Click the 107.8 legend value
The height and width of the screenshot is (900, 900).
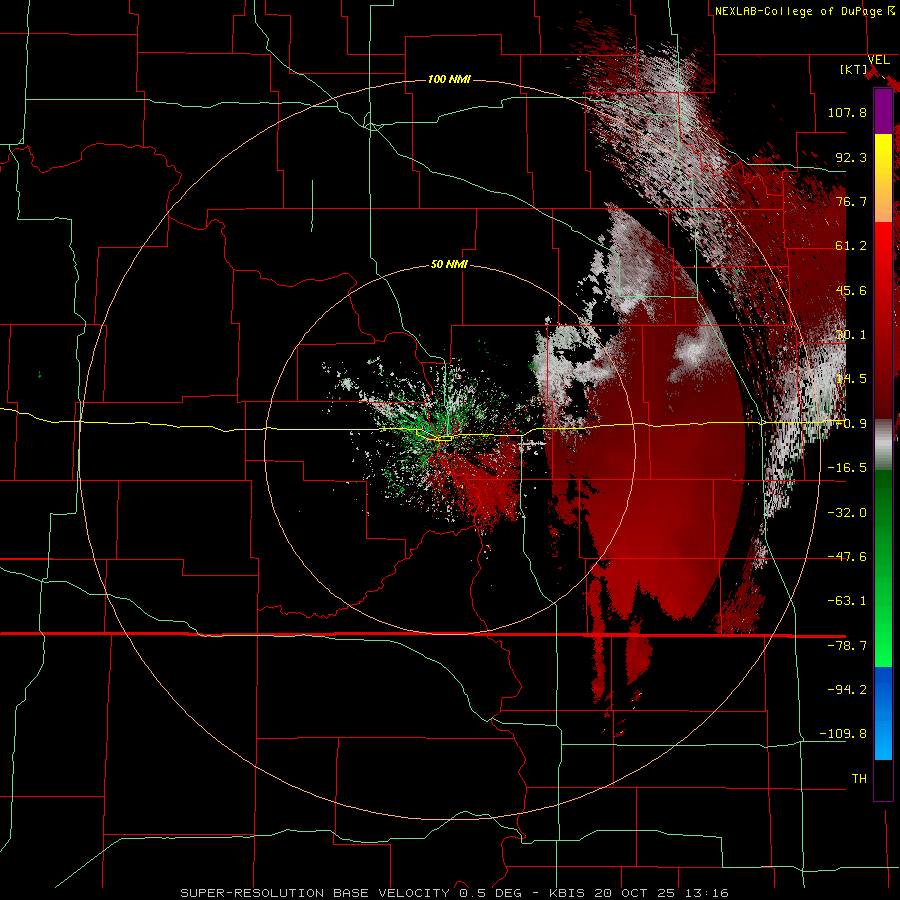click(x=847, y=112)
